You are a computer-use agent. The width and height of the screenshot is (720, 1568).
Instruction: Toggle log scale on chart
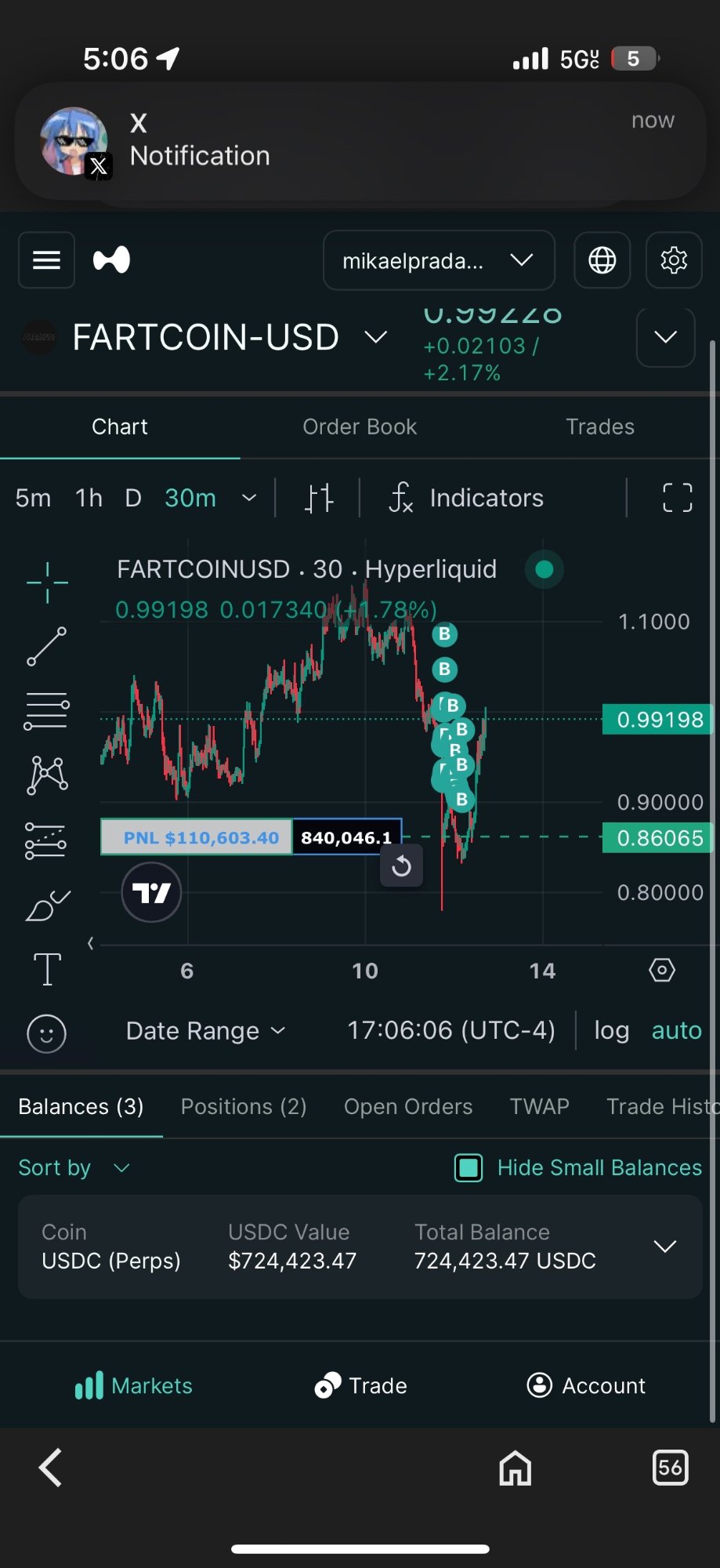point(611,1030)
